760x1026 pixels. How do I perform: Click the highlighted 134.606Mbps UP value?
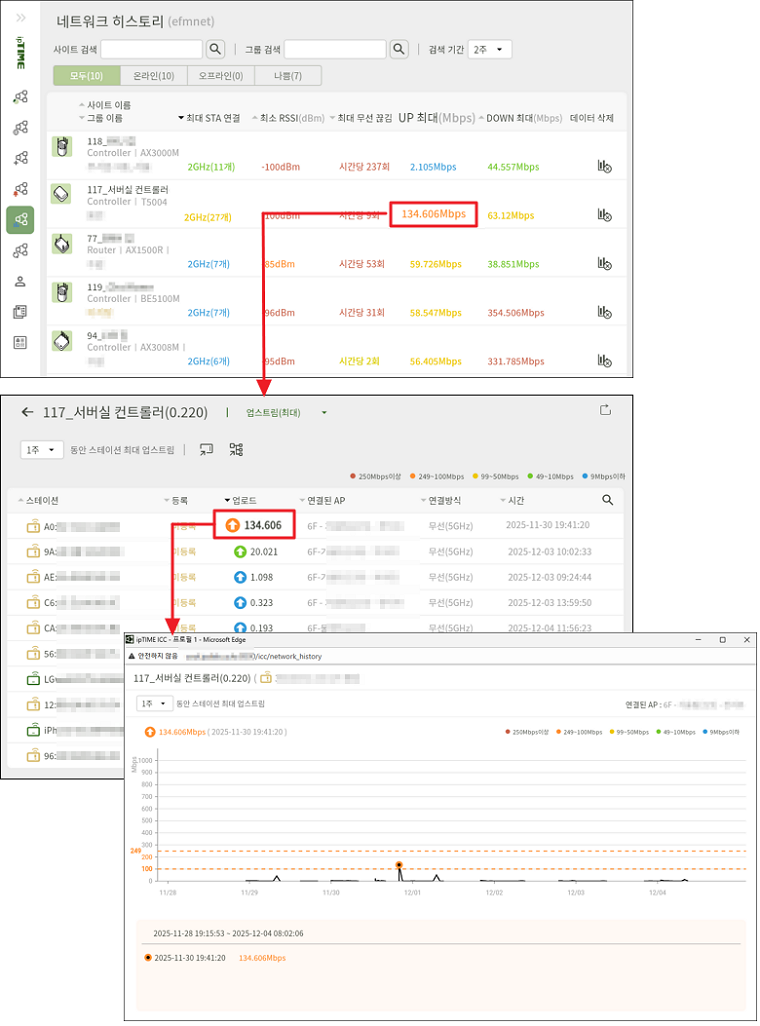(433, 214)
